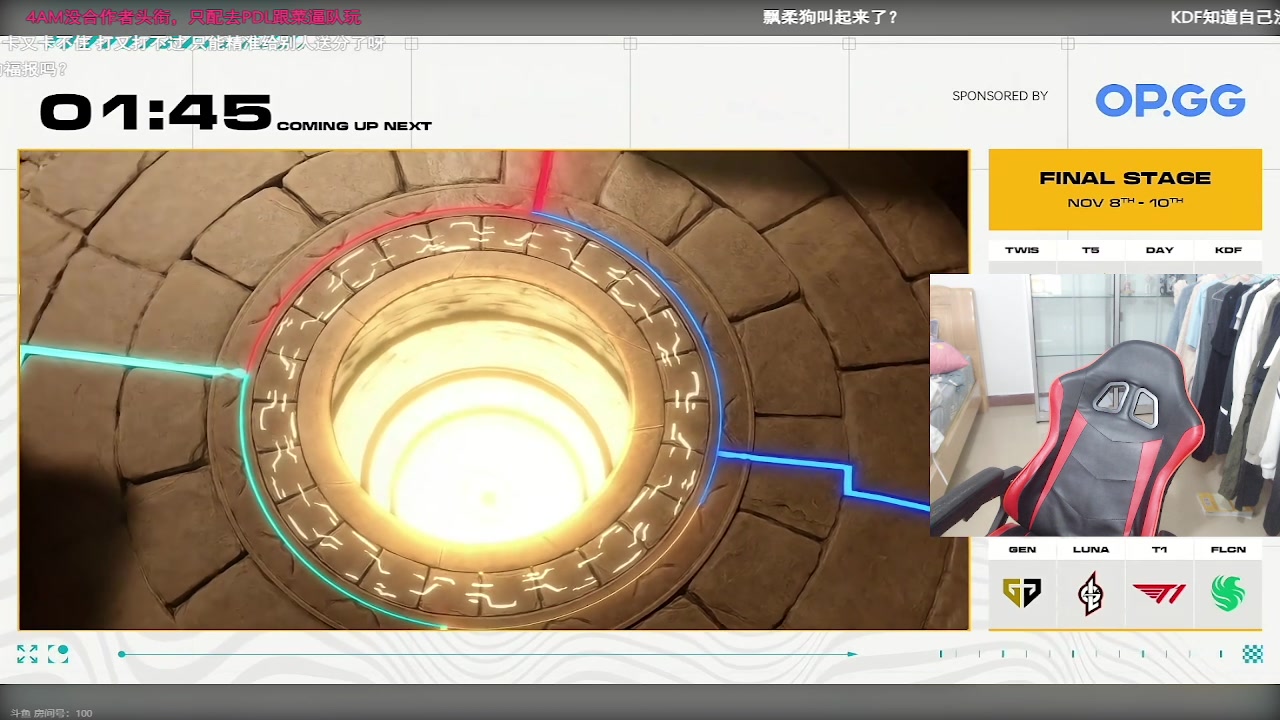
Task: Click the COMING UP NEXT text
Action: tap(354, 126)
